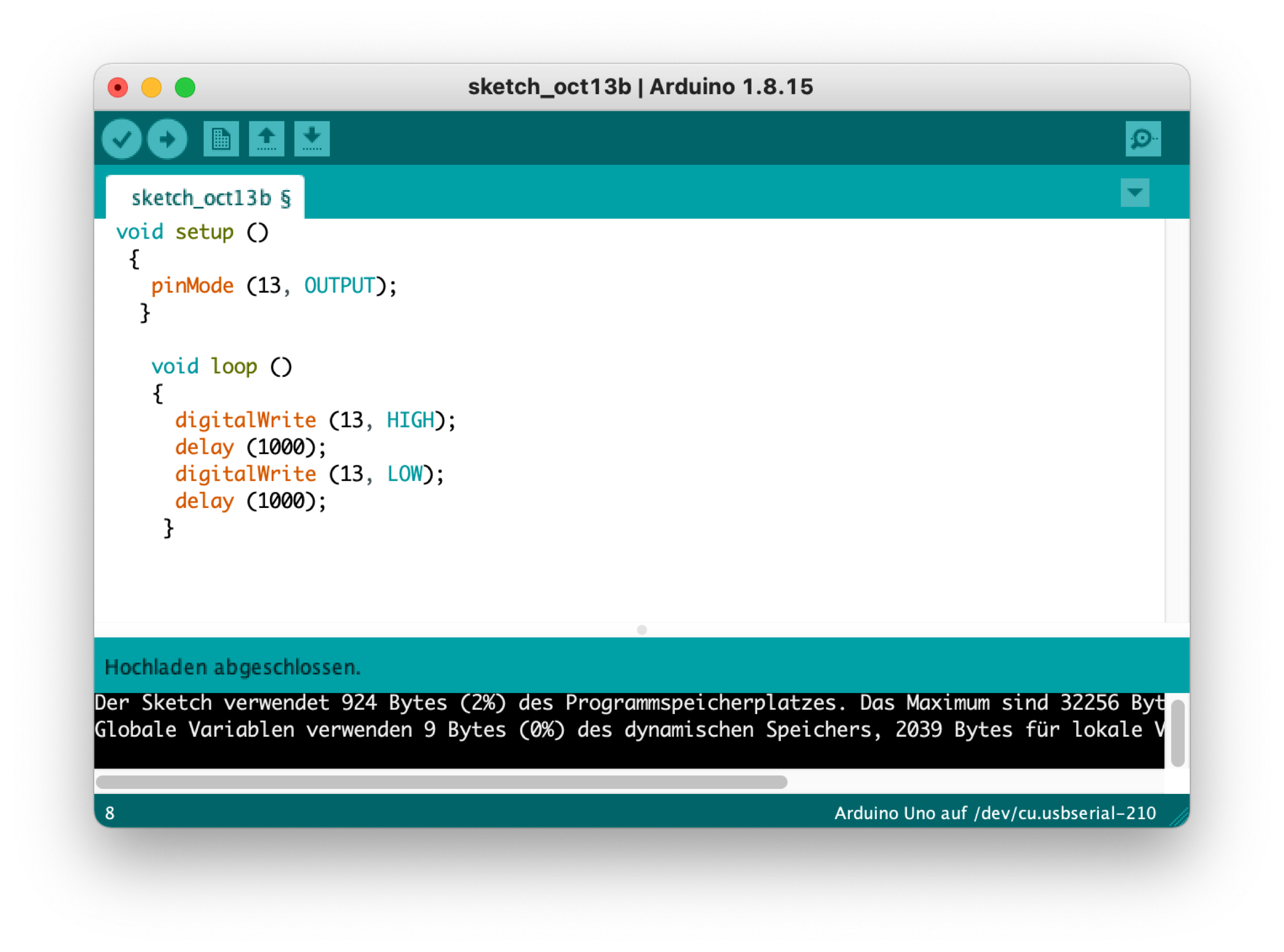Open a sketch with the up-arrow icon
This screenshot has height=952, width=1284.
pos(266,139)
